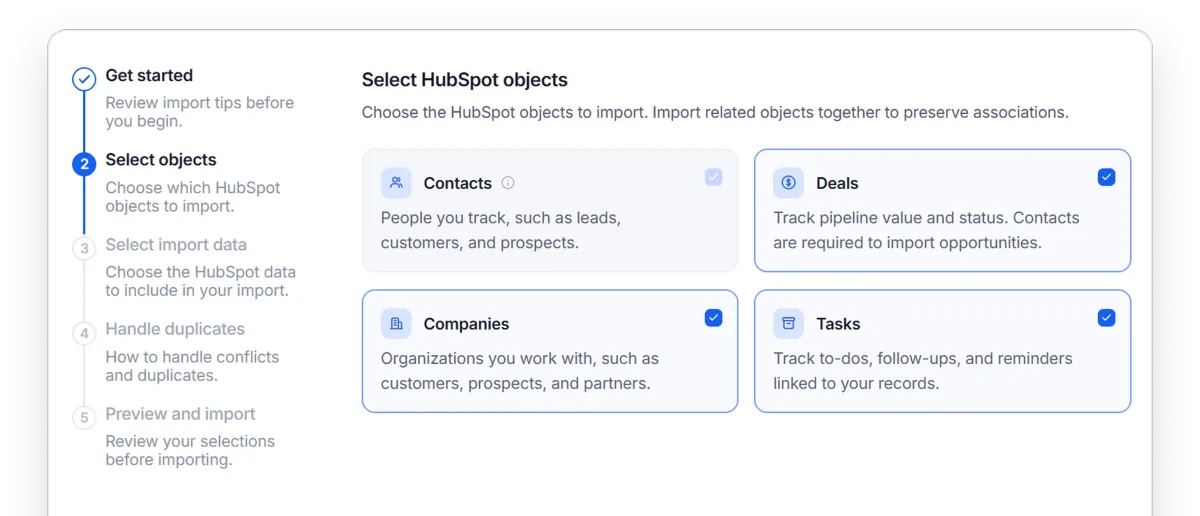Click the Companies building icon
1200x516 pixels.
click(396, 324)
